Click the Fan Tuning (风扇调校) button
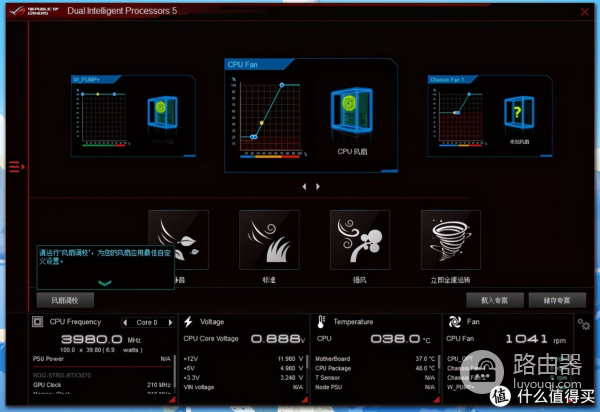This screenshot has width=600, height=412. click(65, 300)
